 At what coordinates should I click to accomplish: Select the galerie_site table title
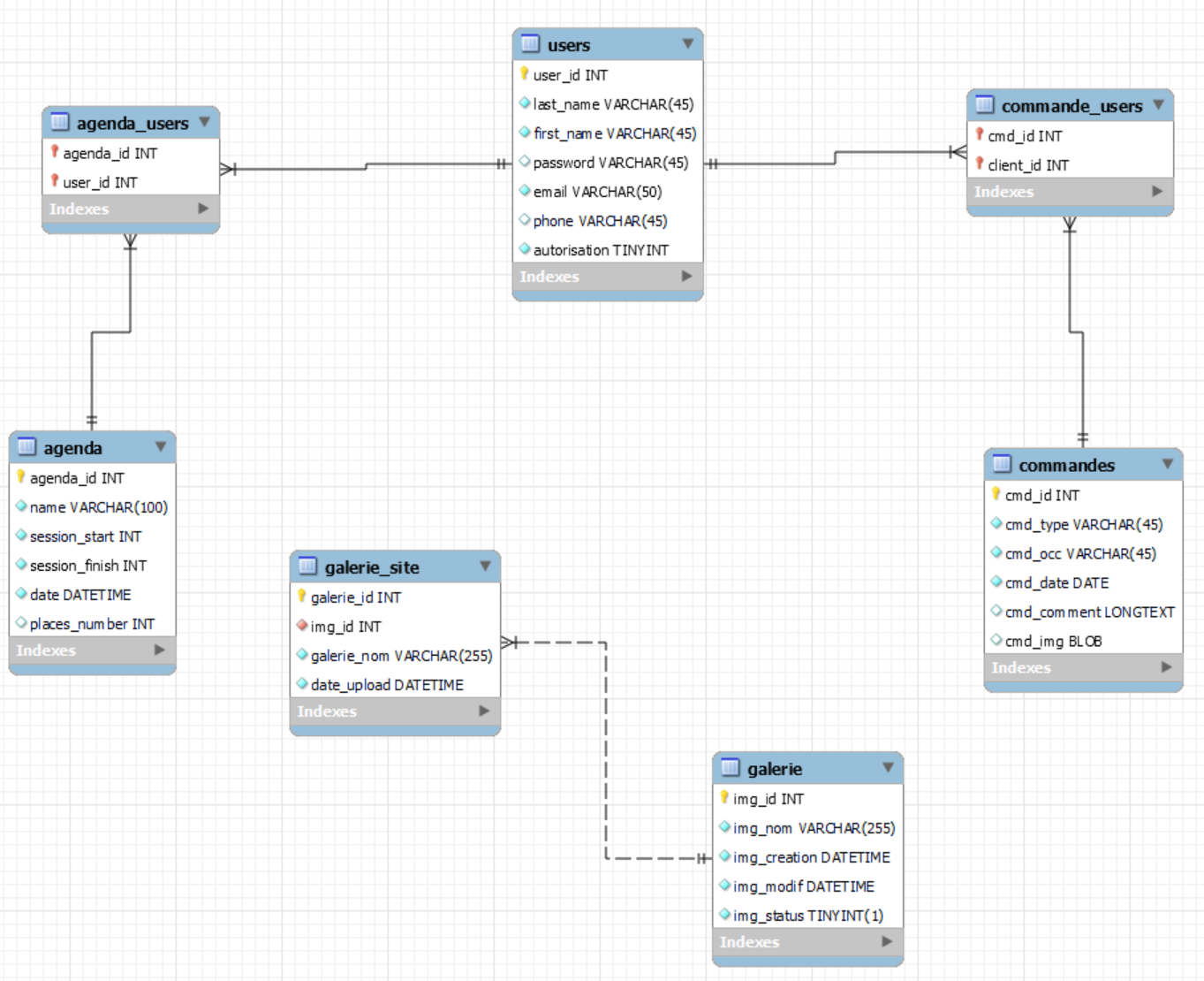click(x=372, y=567)
